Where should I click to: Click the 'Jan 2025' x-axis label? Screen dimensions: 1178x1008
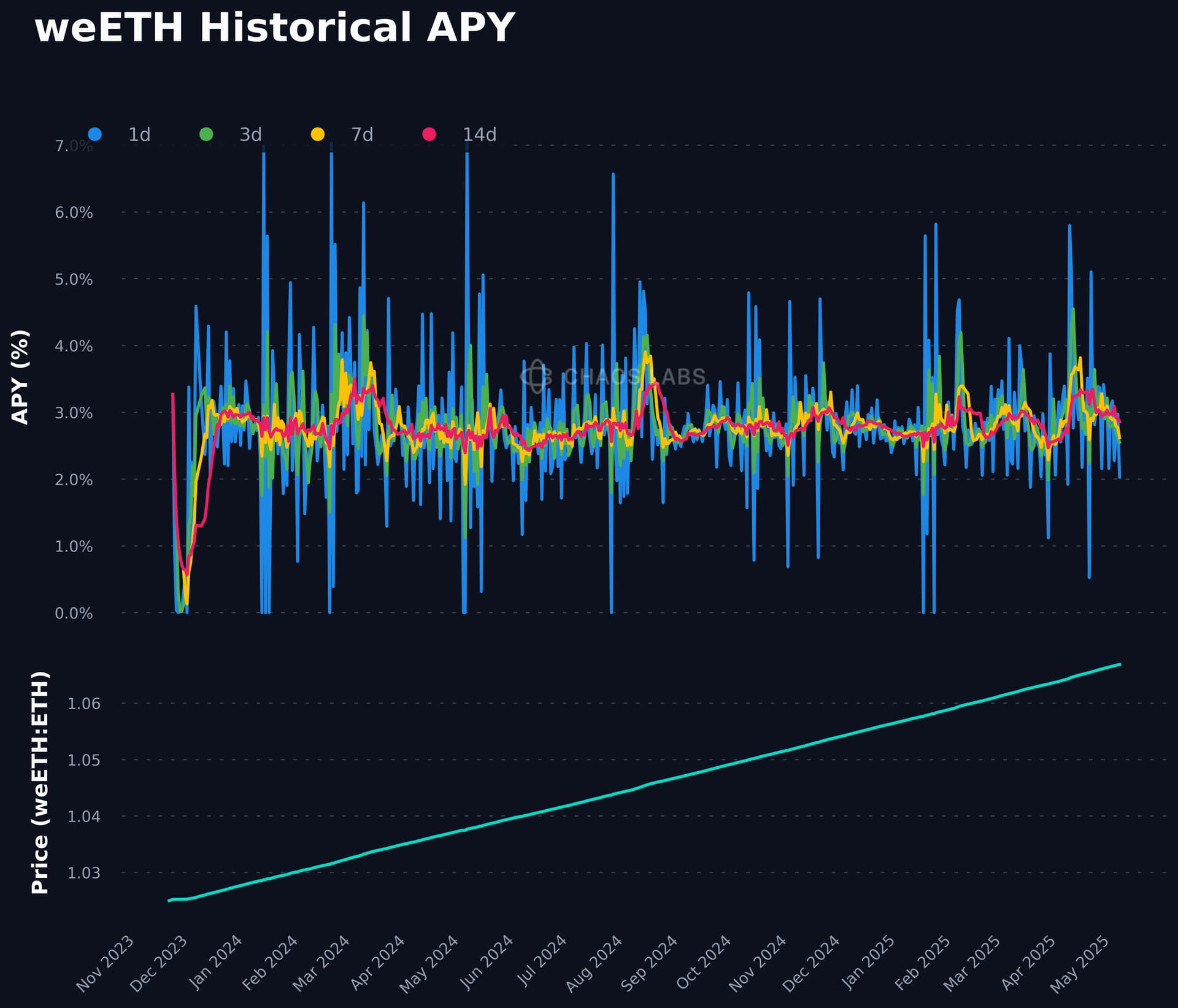(x=868, y=963)
